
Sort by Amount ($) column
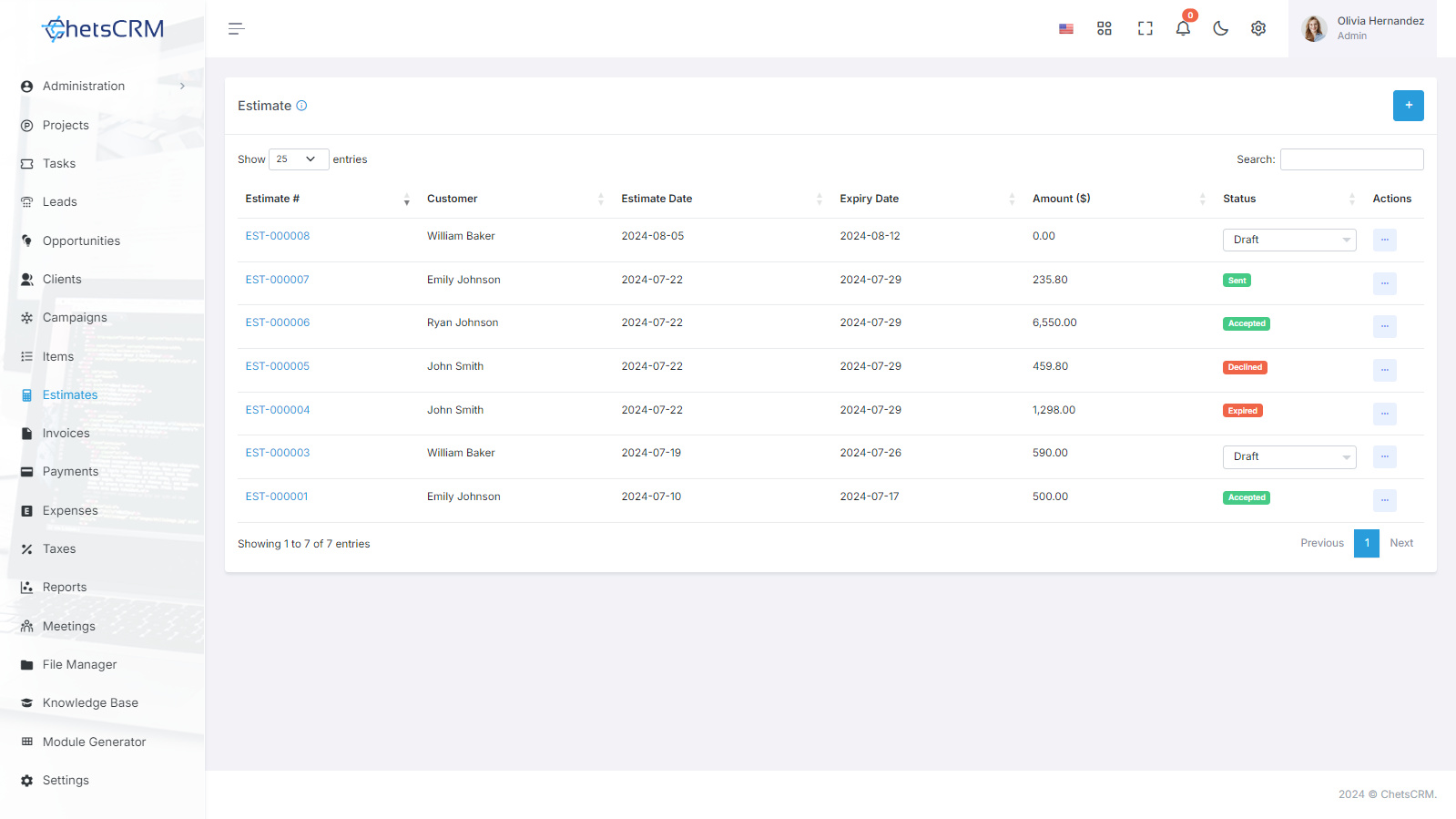click(x=1118, y=199)
